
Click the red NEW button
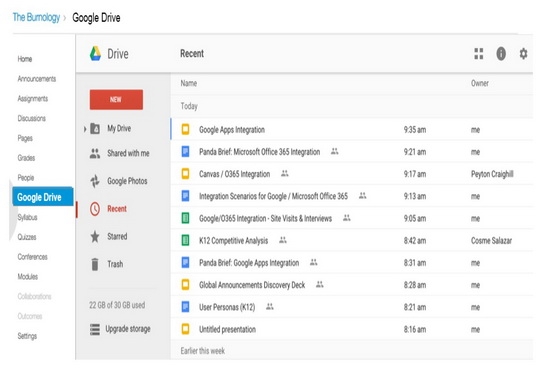pyautogui.click(x=116, y=100)
